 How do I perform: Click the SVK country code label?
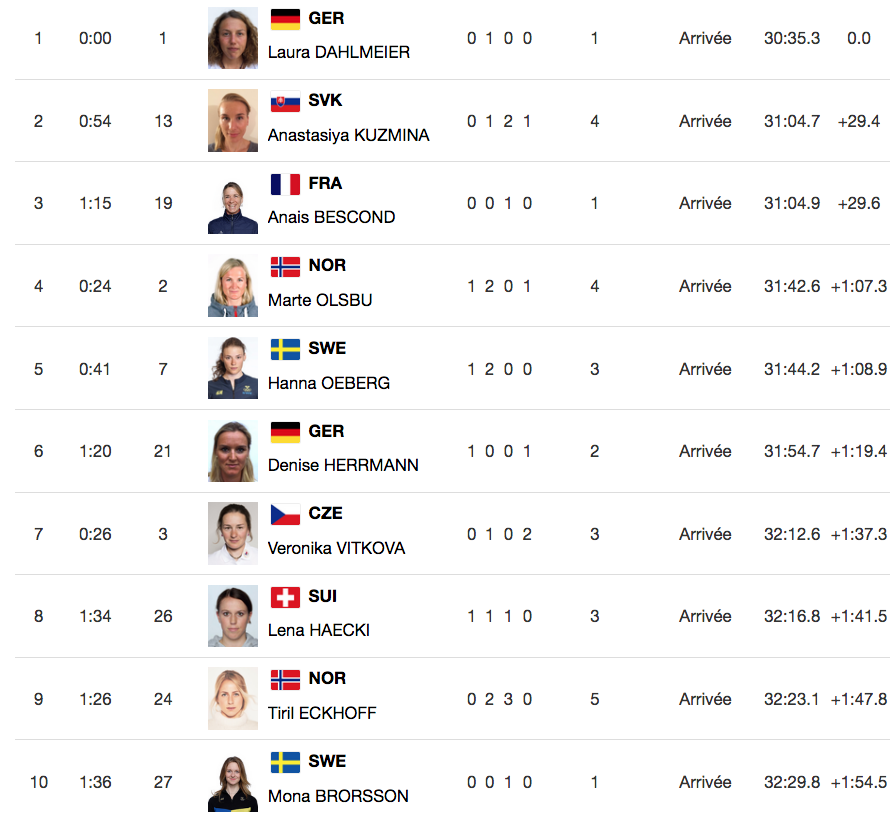point(325,100)
